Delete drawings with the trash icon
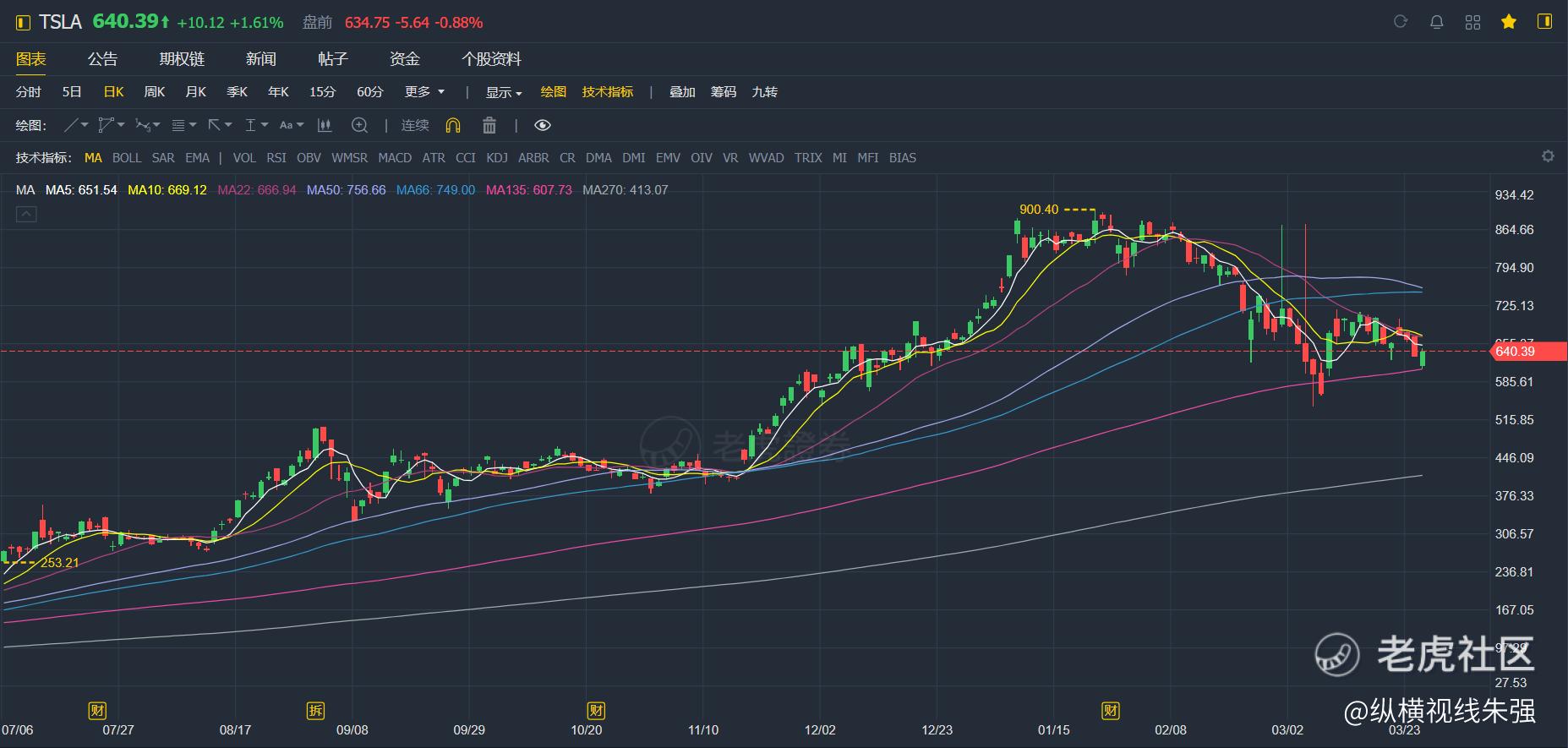The image size is (1568, 748). [489, 125]
